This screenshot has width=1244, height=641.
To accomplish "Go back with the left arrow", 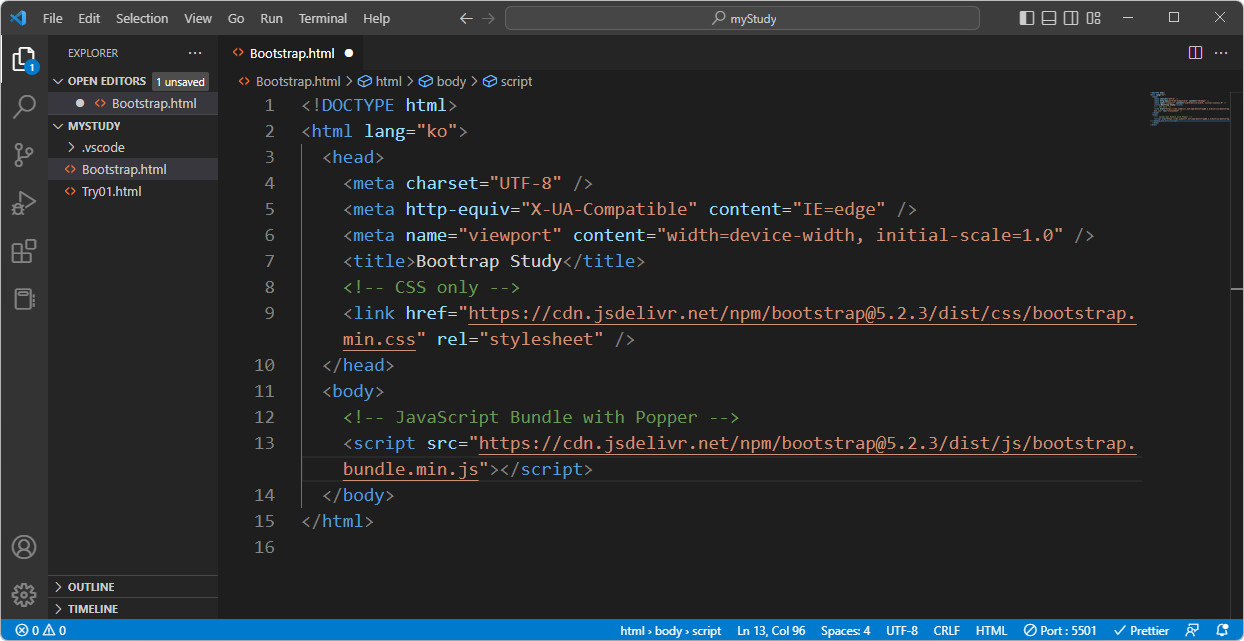I will (466, 18).
